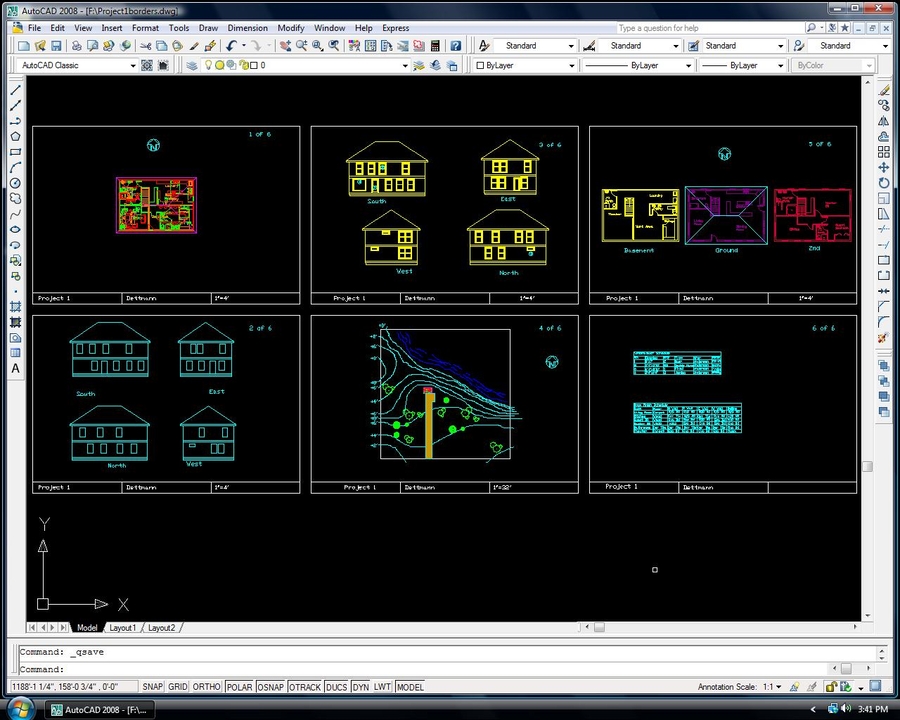900x720 pixels.
Task: Click the Undo arrow icon
Action: tap(231, 46)
